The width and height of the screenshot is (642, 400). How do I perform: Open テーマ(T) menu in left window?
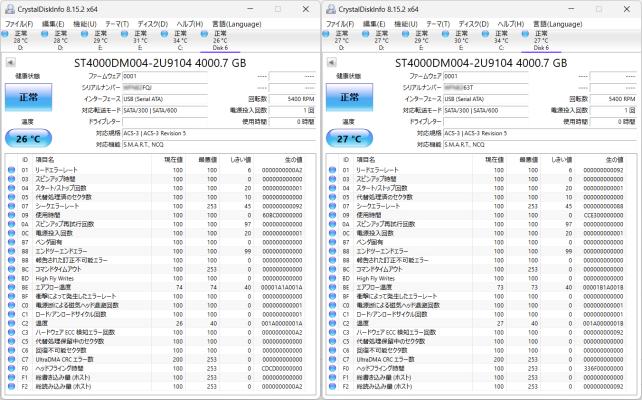[117, 24]
